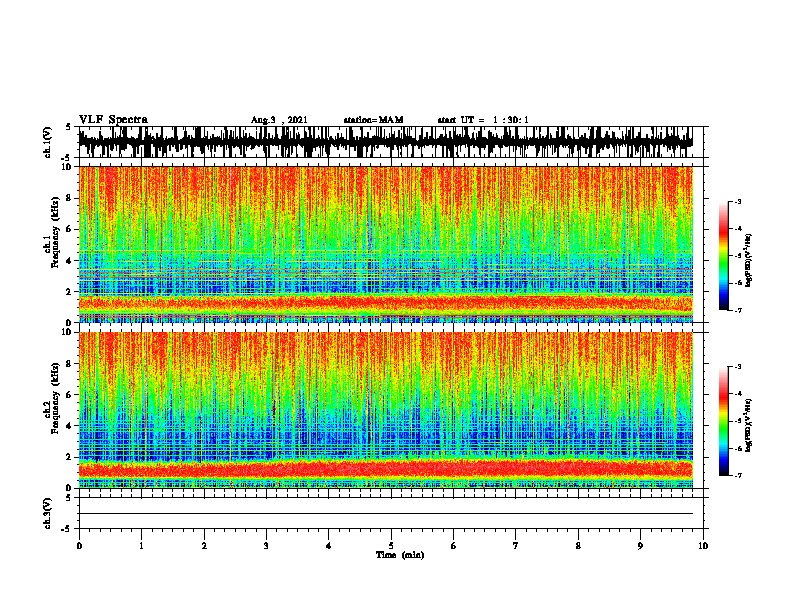Click the ch.1 spectrogram color bar
The image size is (792, 612).
coord(724,256)
